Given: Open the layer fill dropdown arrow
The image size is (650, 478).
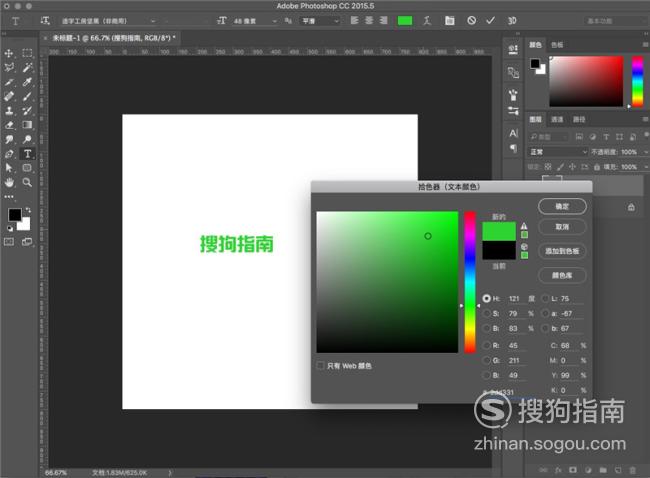Looking at the screenshot, I should tap(645, 167).
